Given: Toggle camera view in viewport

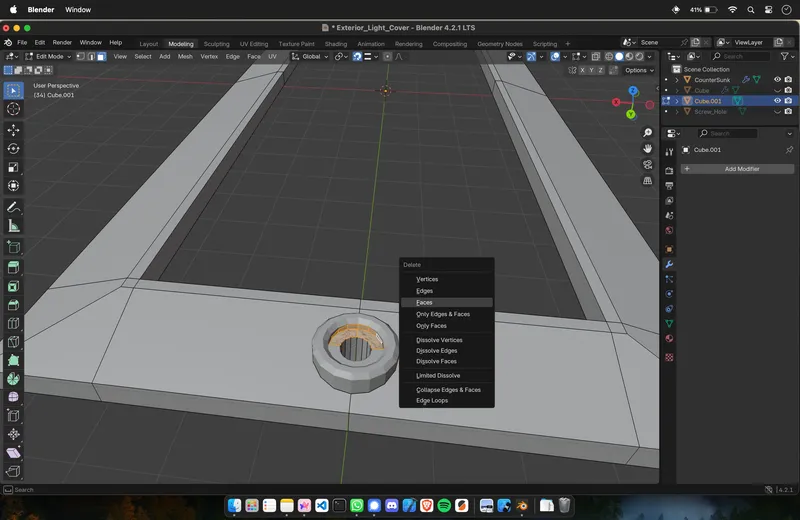Looking at the screenshot, I should point(648,165).
